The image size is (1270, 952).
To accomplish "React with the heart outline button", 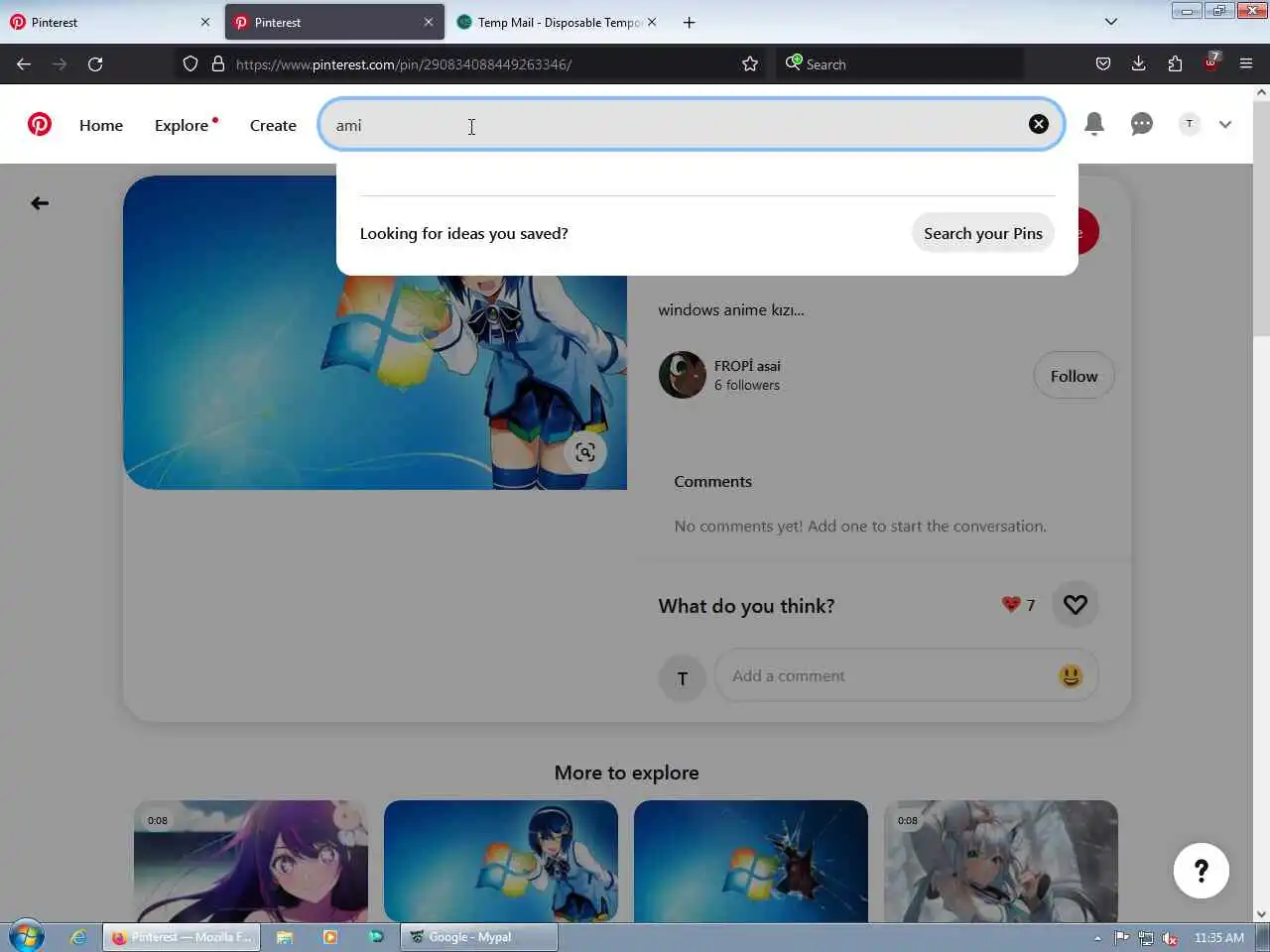I will [1076, 604].
